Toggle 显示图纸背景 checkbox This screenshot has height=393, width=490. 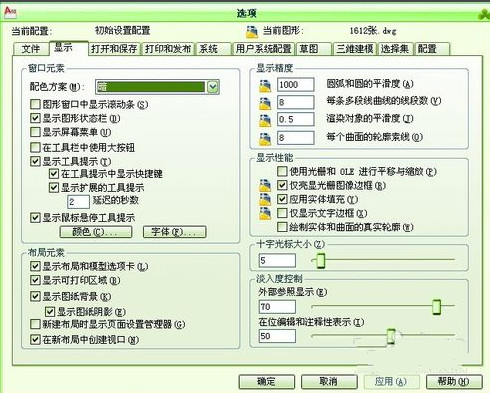click(x=35, y=296)
